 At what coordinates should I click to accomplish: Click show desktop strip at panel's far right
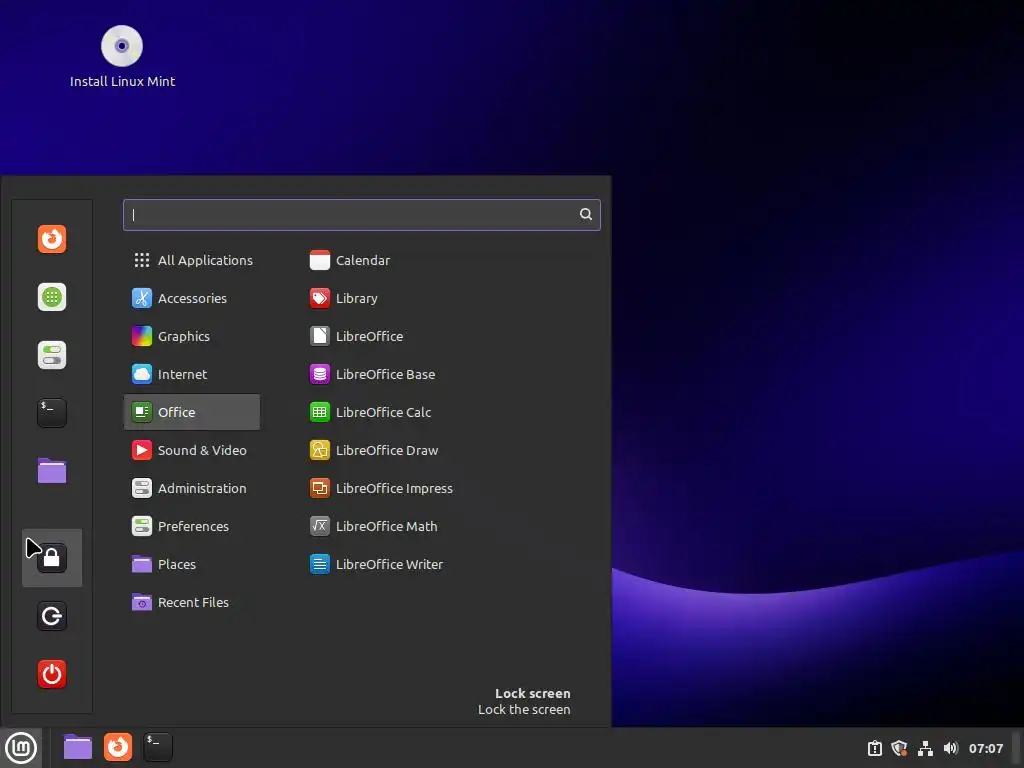(x=1017, y=748)
